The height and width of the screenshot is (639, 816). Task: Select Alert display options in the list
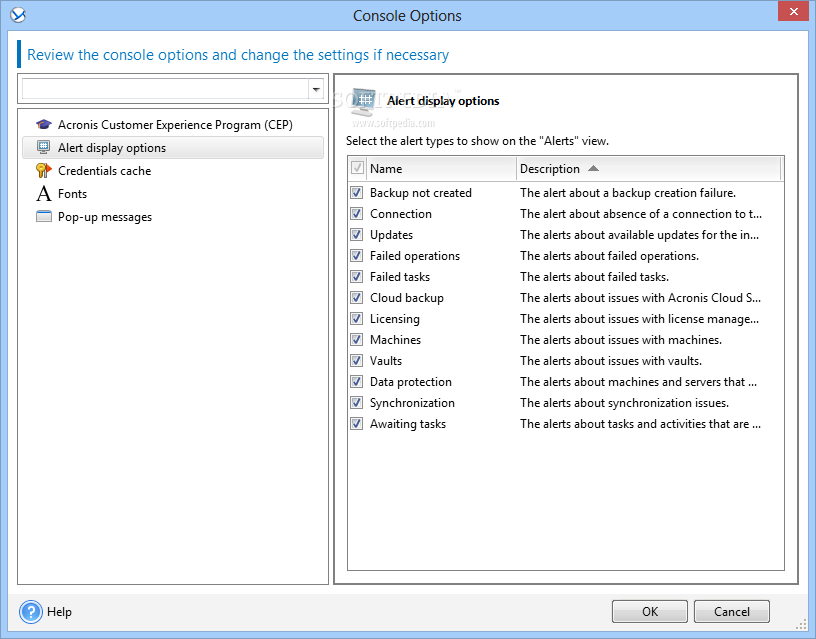[173, 148]
